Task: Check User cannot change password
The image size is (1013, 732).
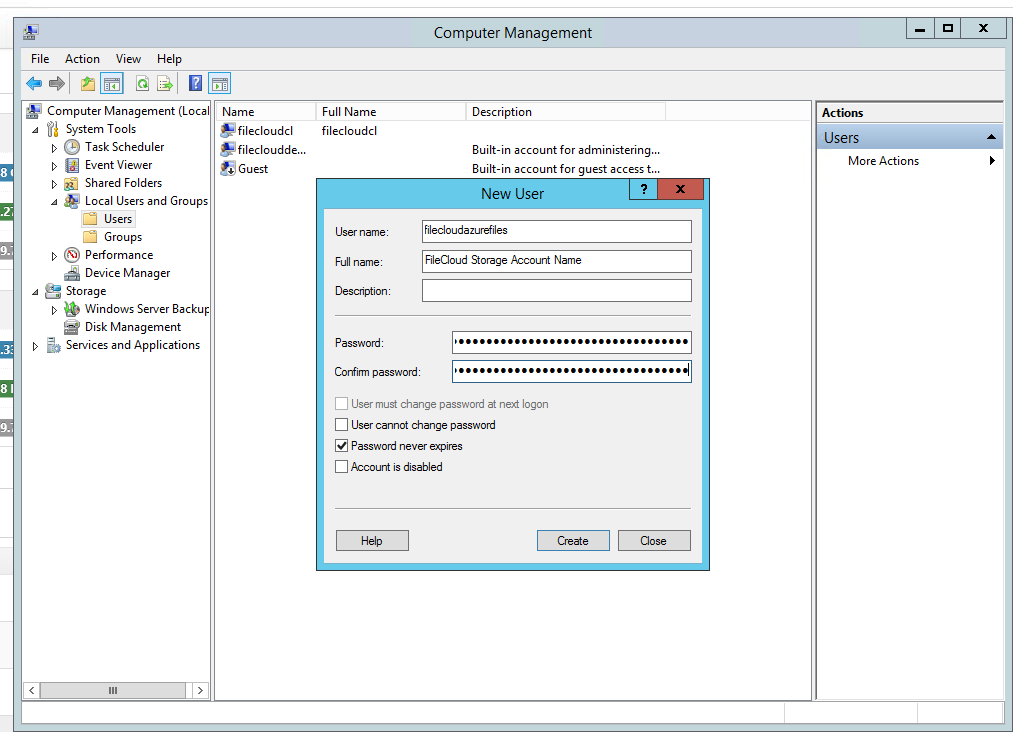Action: [341, 424]
